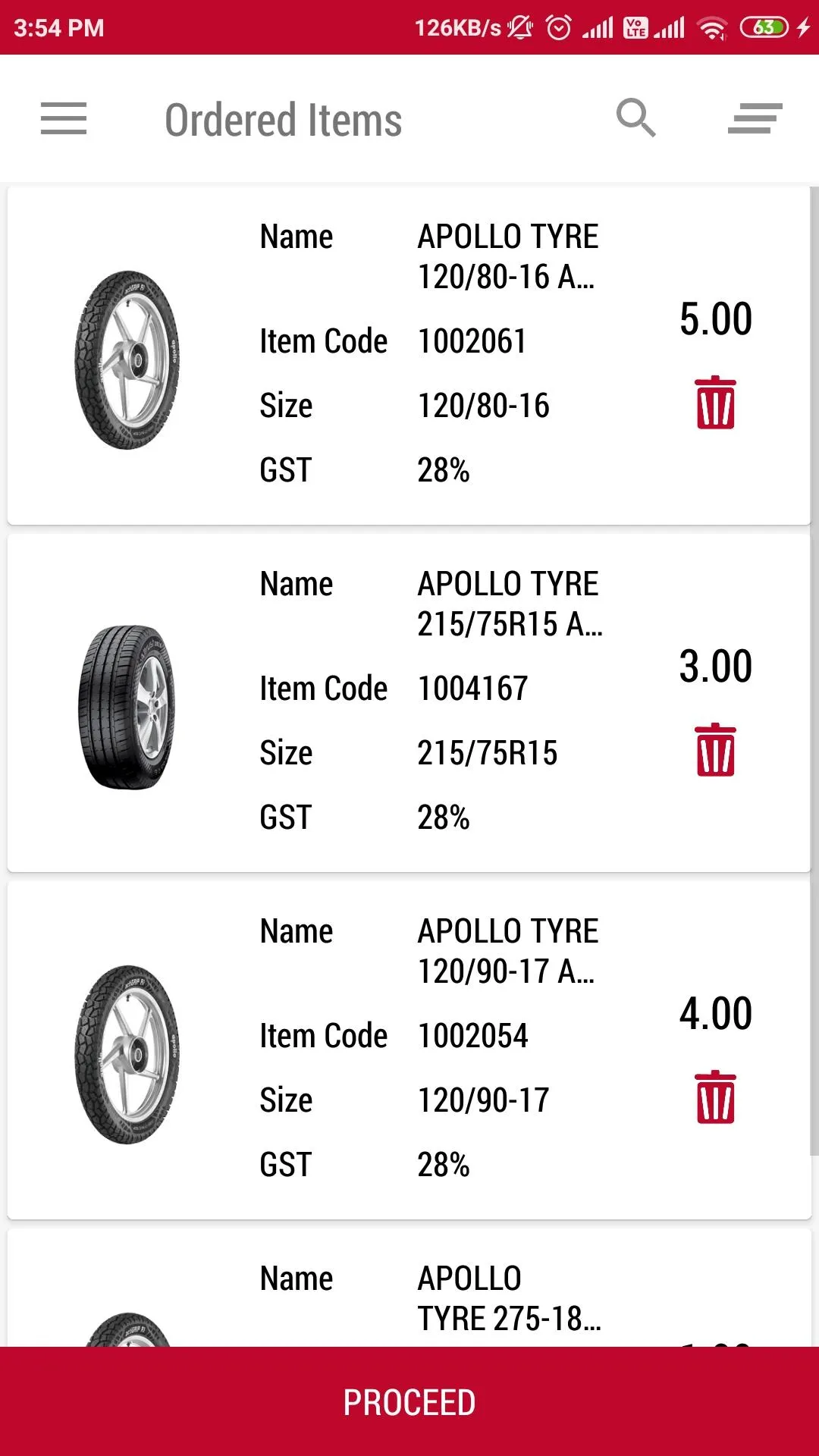Screen dimensions: 819x1456
Task: Select quantity 3.00 of second item
Action: (x=716, y=667)
